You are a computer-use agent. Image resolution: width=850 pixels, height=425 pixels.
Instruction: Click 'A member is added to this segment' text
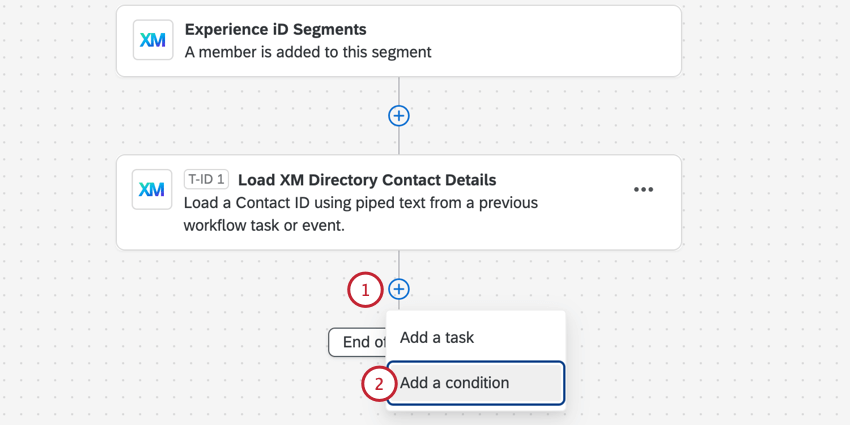308,52
